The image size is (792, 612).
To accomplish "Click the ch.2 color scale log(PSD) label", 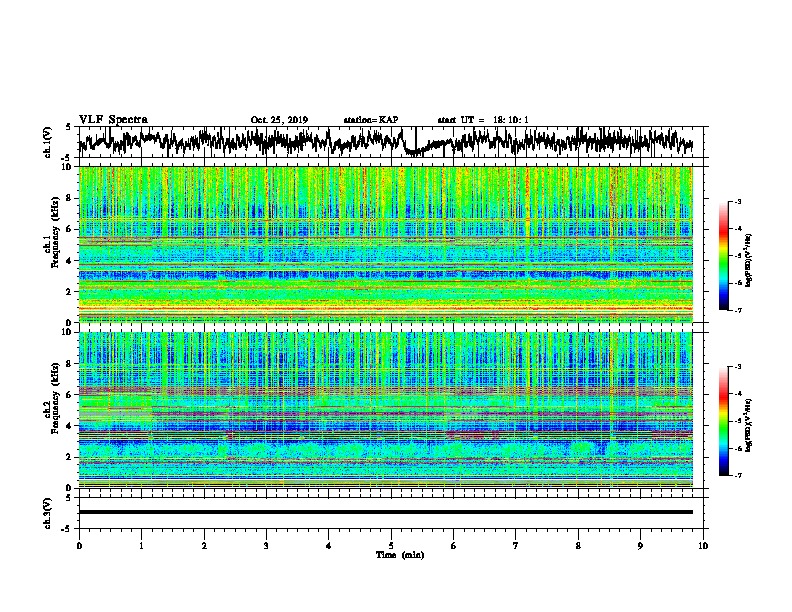I will [749, 425].
